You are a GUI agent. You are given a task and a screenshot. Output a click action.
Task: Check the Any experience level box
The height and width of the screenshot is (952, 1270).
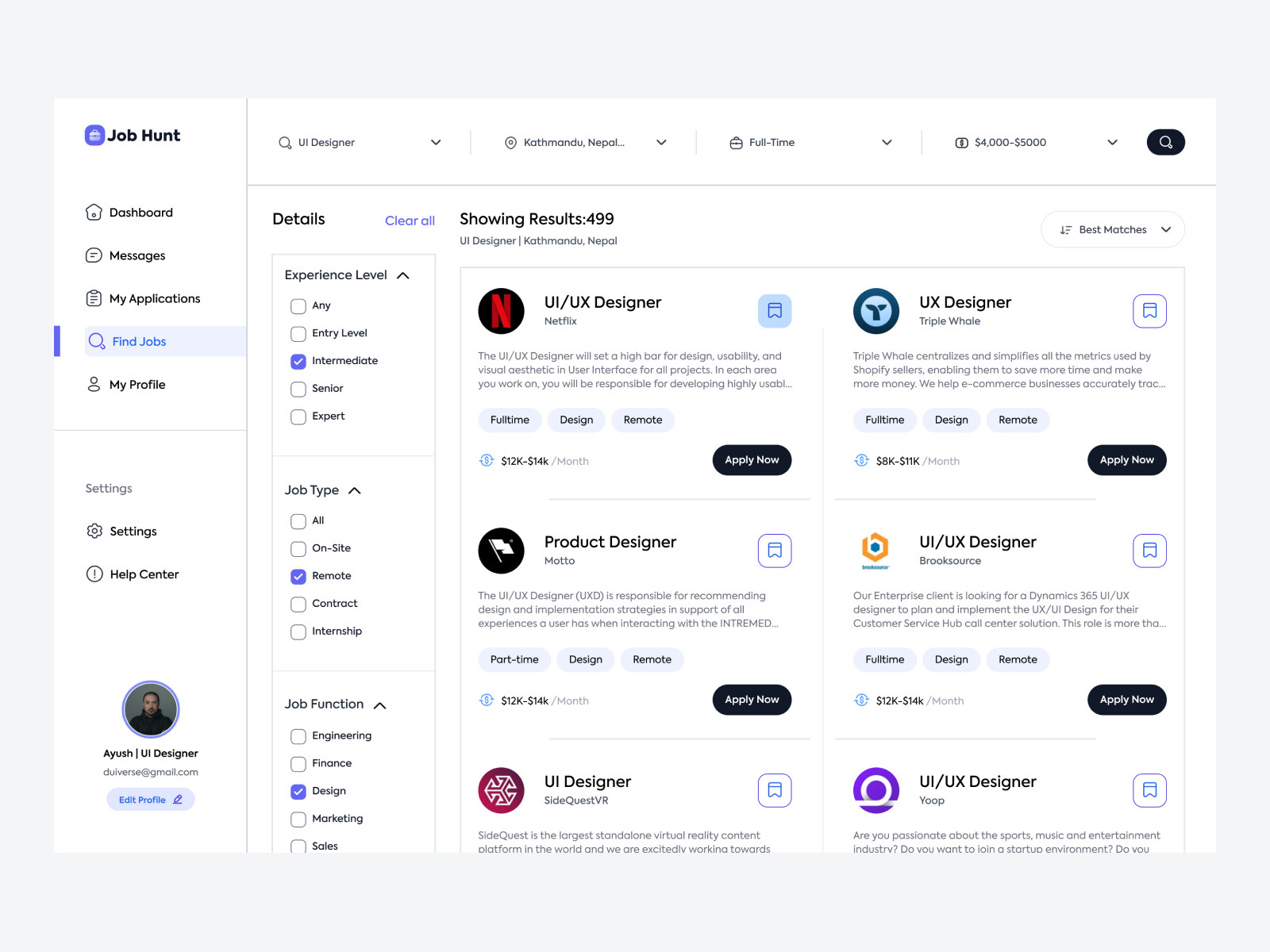298,306
